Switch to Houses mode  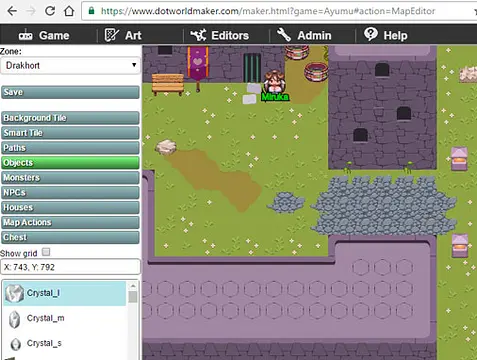(x=70, y=207)
